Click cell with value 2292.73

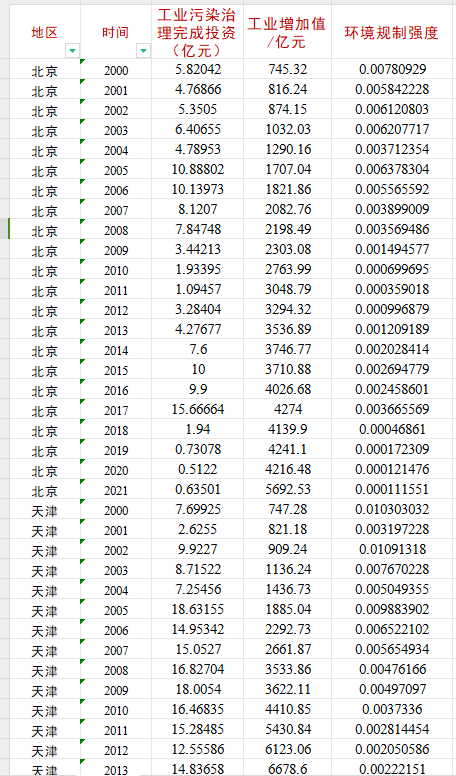pyautogui.click(x=287, y=630)
